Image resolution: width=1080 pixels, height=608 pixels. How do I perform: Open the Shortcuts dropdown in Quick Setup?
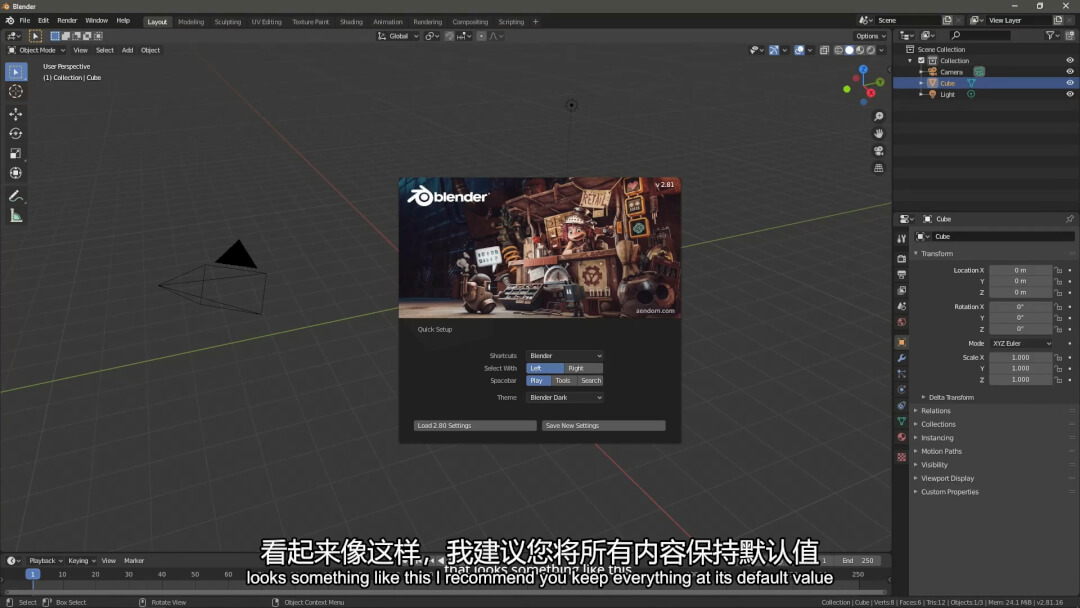[x=565, y=356]
